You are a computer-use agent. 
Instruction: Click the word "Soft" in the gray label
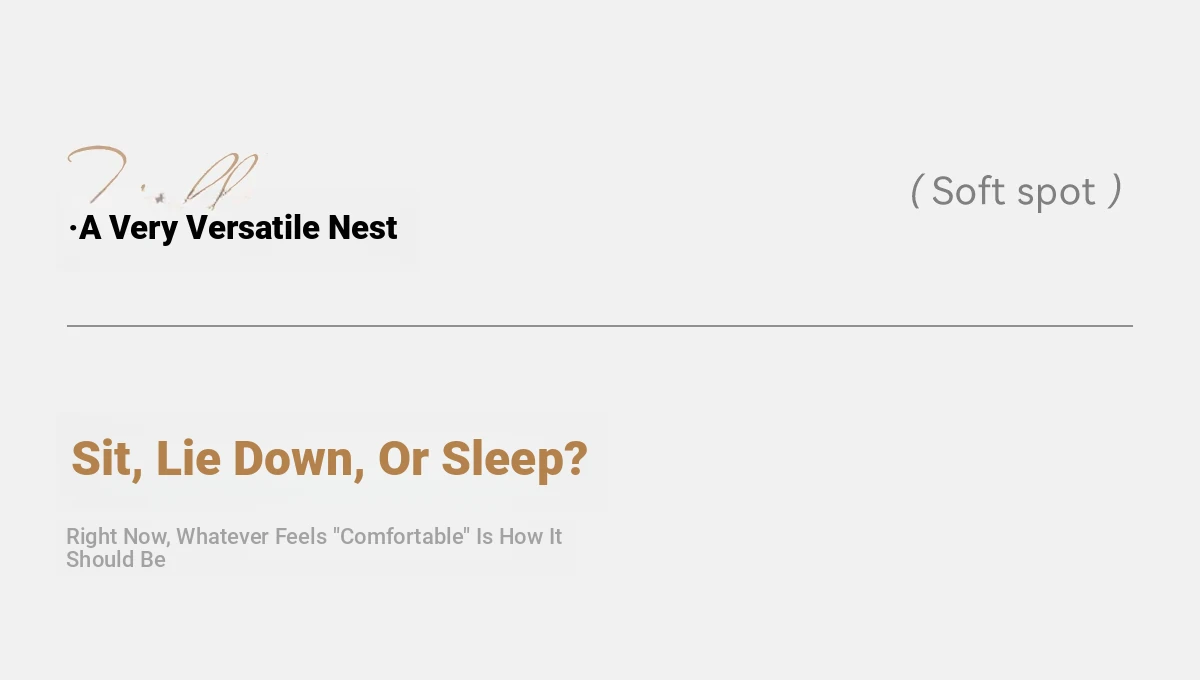(967, 191)
